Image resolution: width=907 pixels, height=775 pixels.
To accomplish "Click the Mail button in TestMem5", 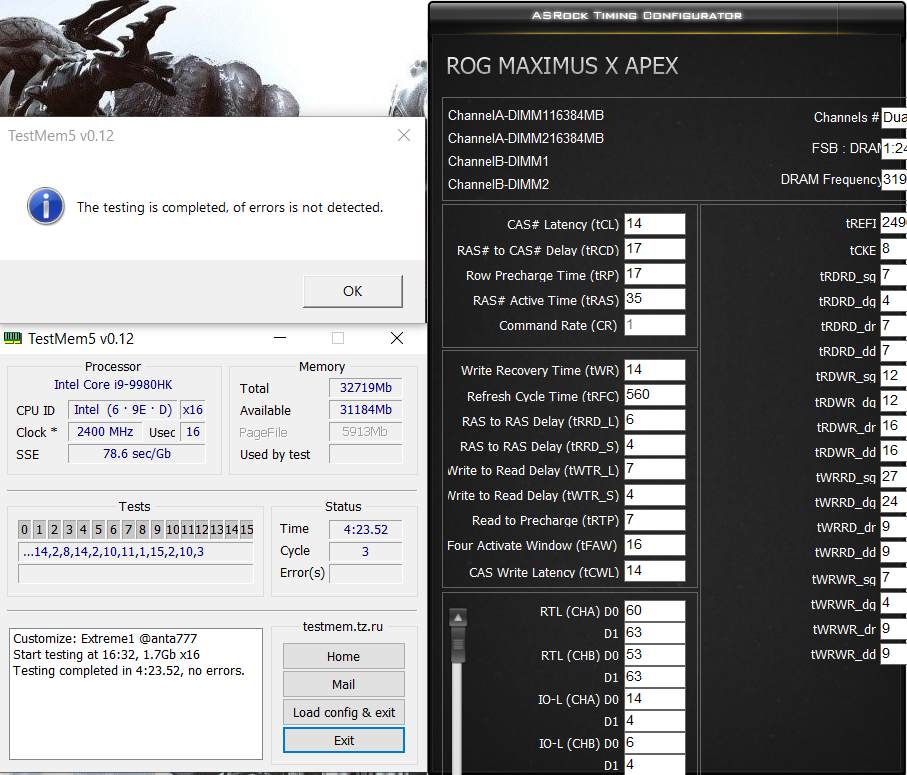I will click(344, 684).
